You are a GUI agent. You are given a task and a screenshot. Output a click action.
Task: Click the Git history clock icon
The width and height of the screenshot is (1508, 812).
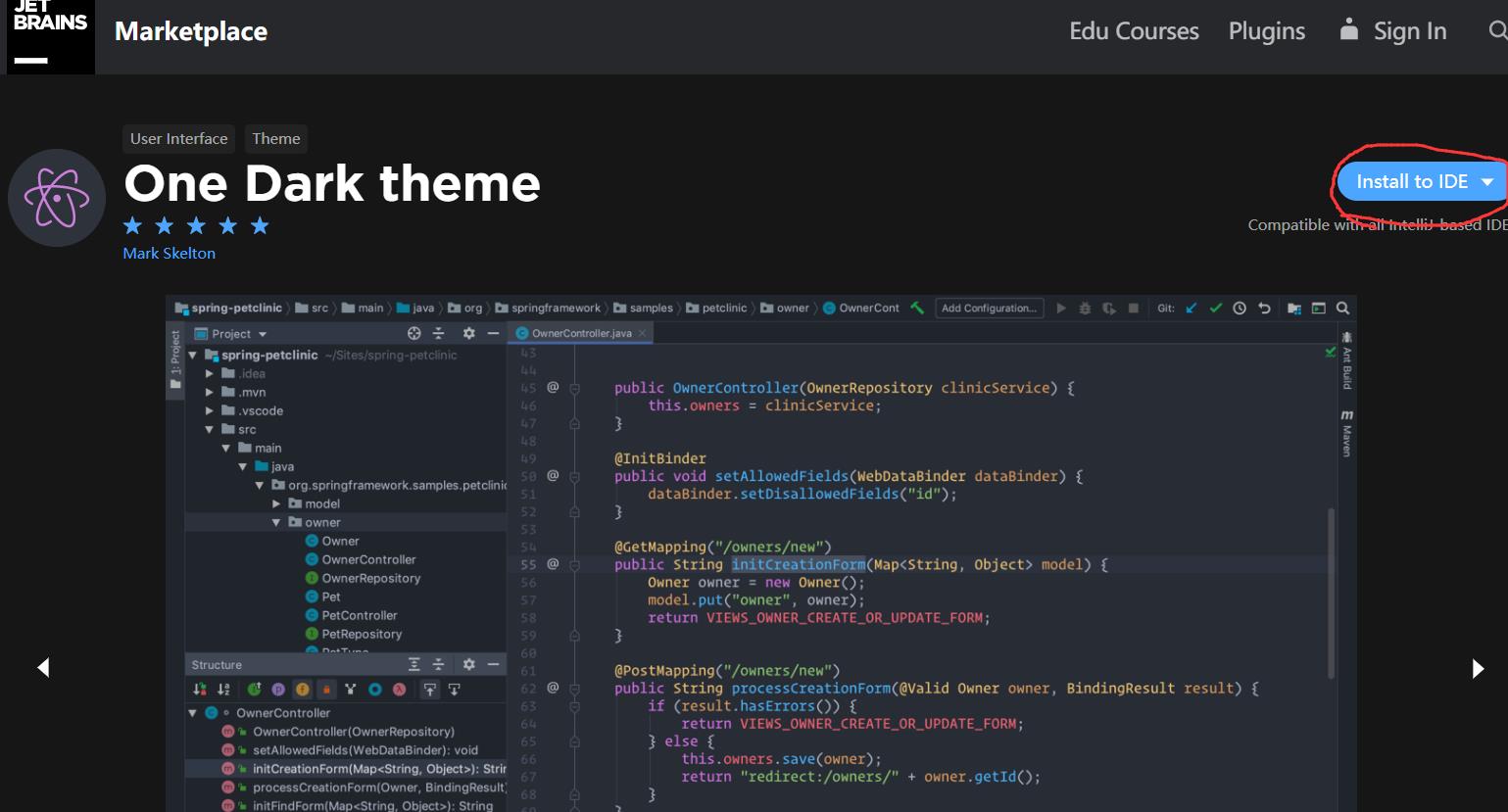point(1240,308)
